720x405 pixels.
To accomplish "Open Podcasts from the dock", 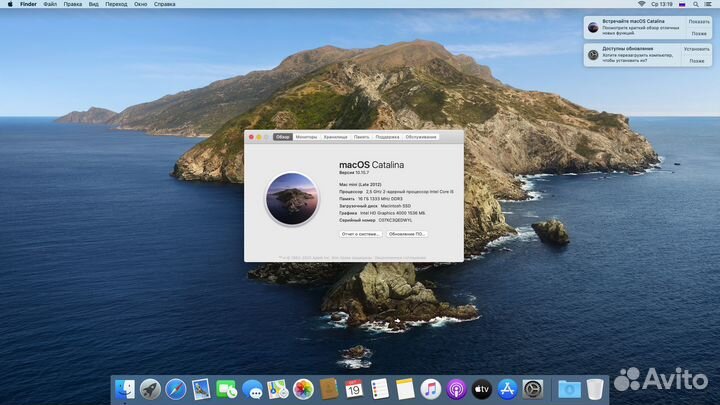I will tap(456, 389).
